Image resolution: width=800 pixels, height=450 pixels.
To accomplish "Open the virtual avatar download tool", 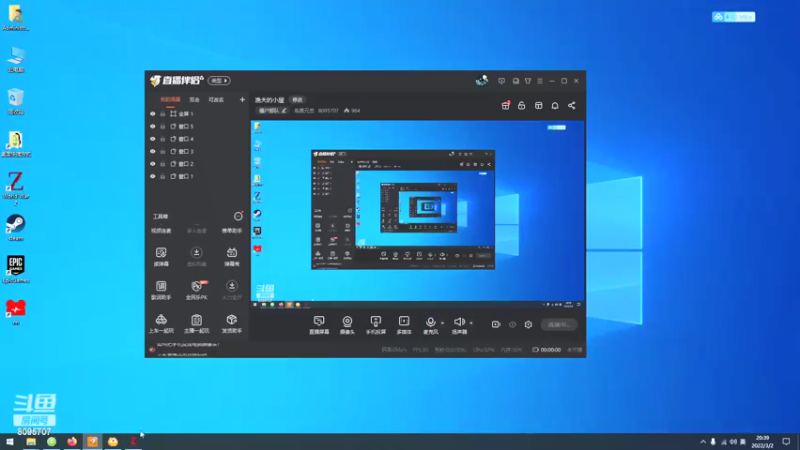I will (196, 256).
